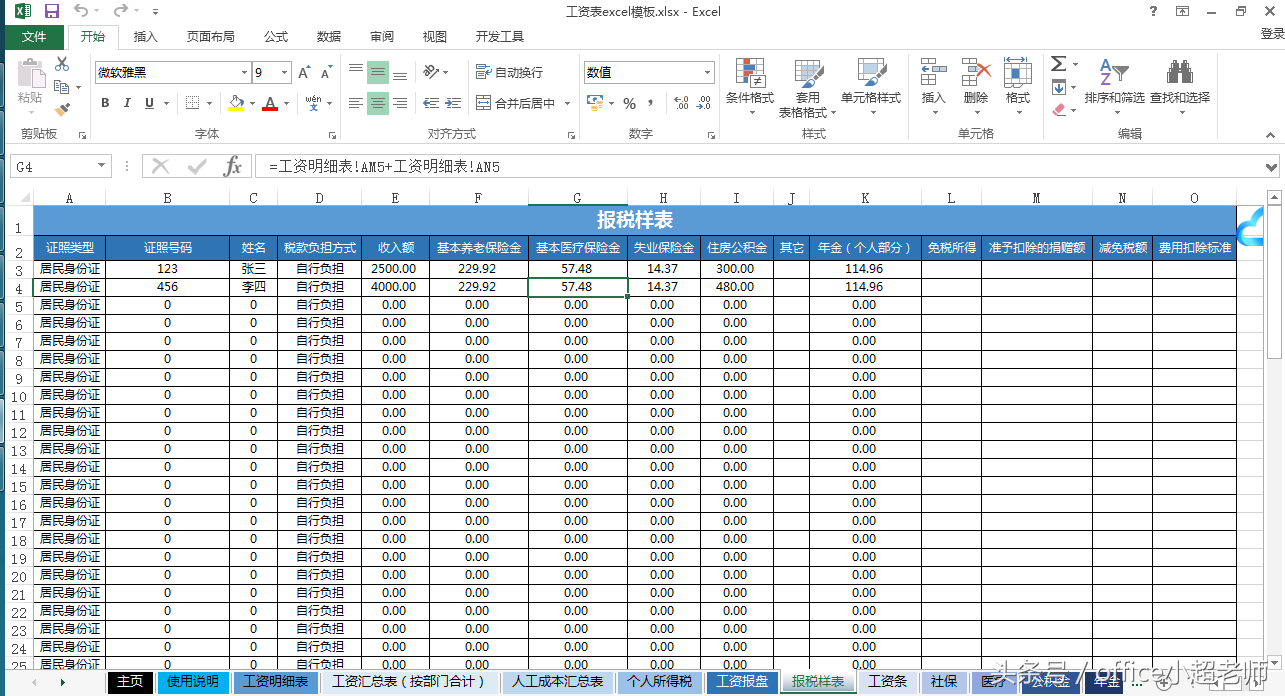
Task: Apply percent style to number
Action: coord(629,103)
